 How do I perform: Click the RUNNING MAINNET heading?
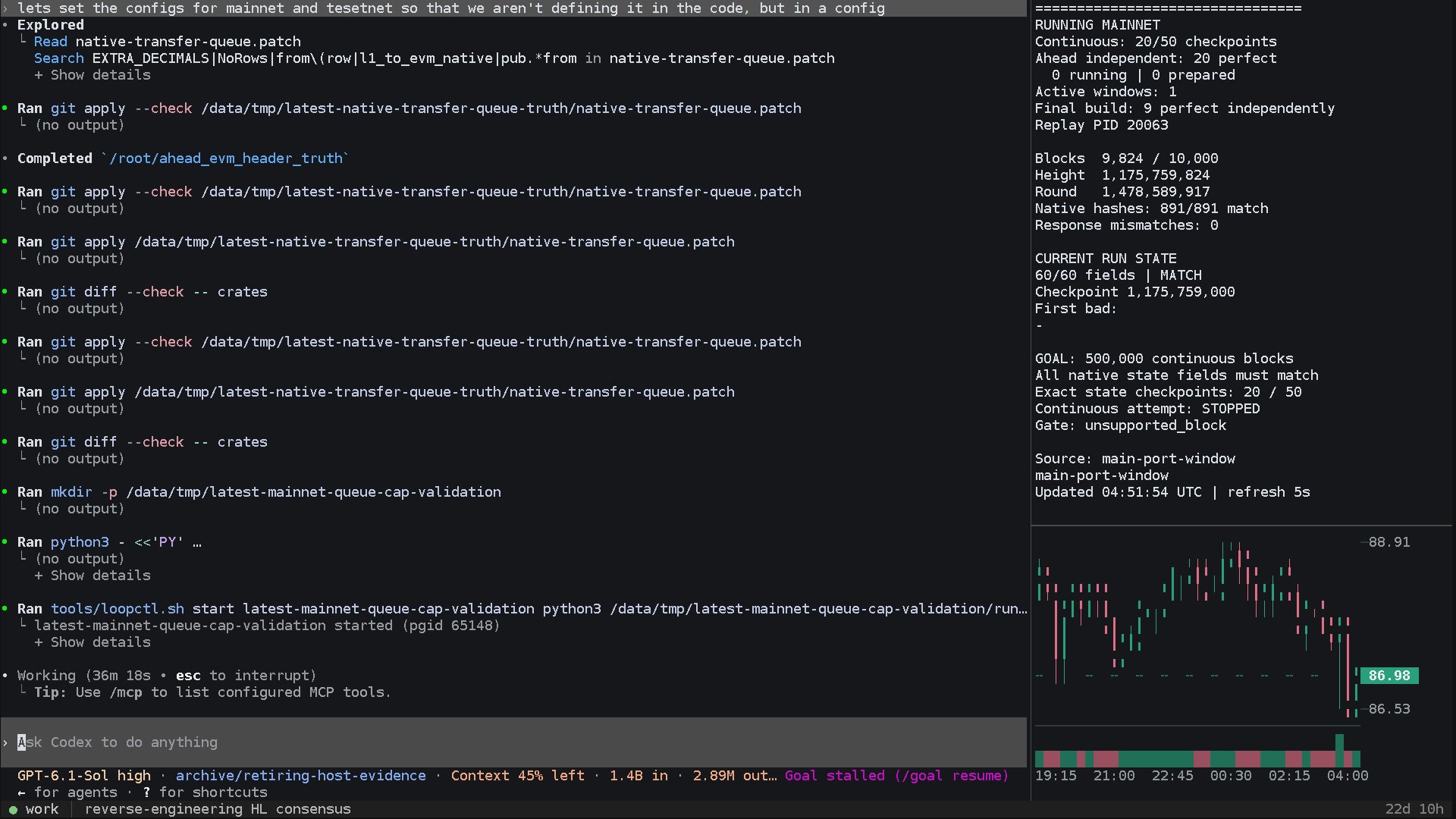(1097, 25)
